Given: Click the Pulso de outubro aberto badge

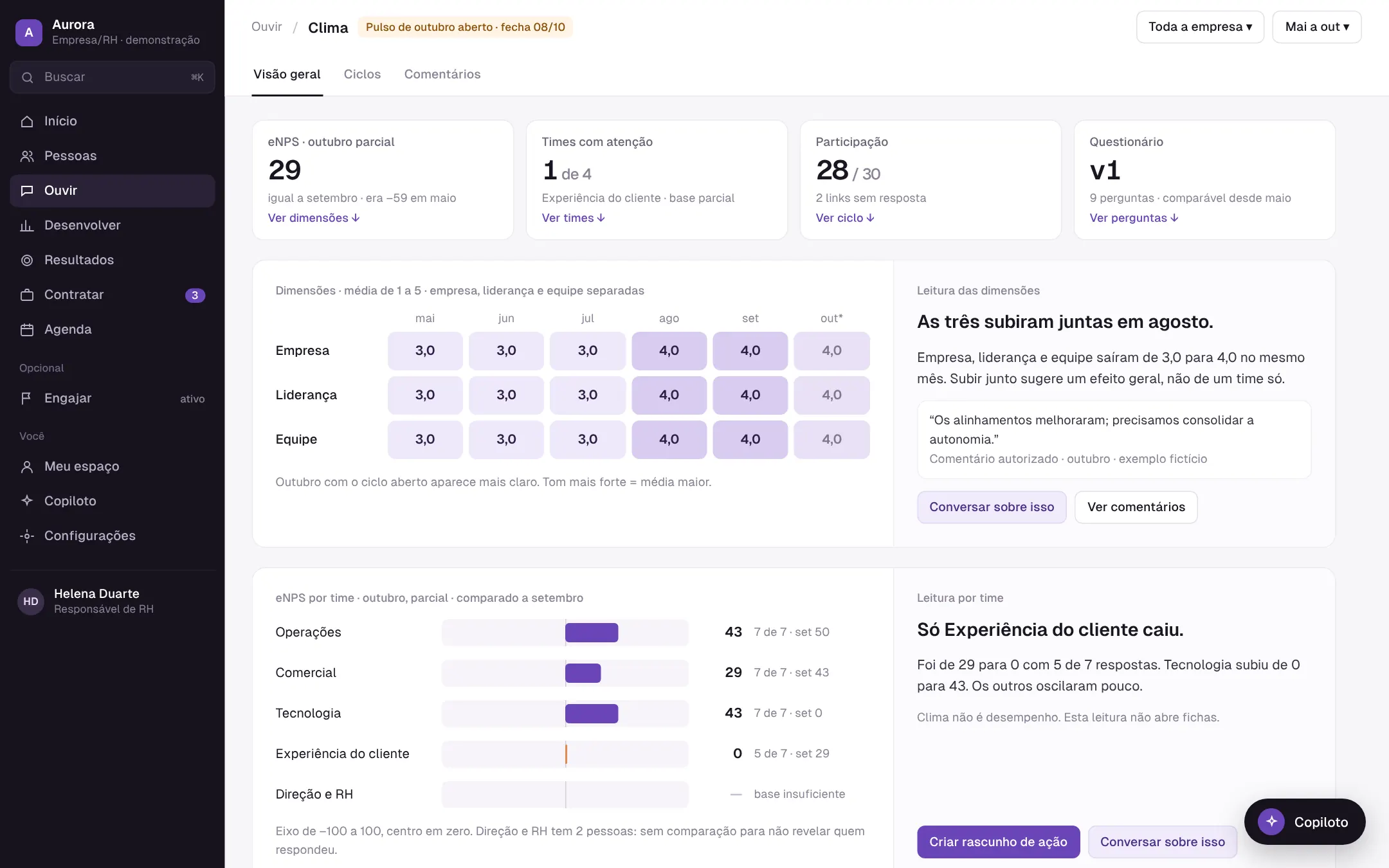Looking at the screenshot, I should (465, 27).
